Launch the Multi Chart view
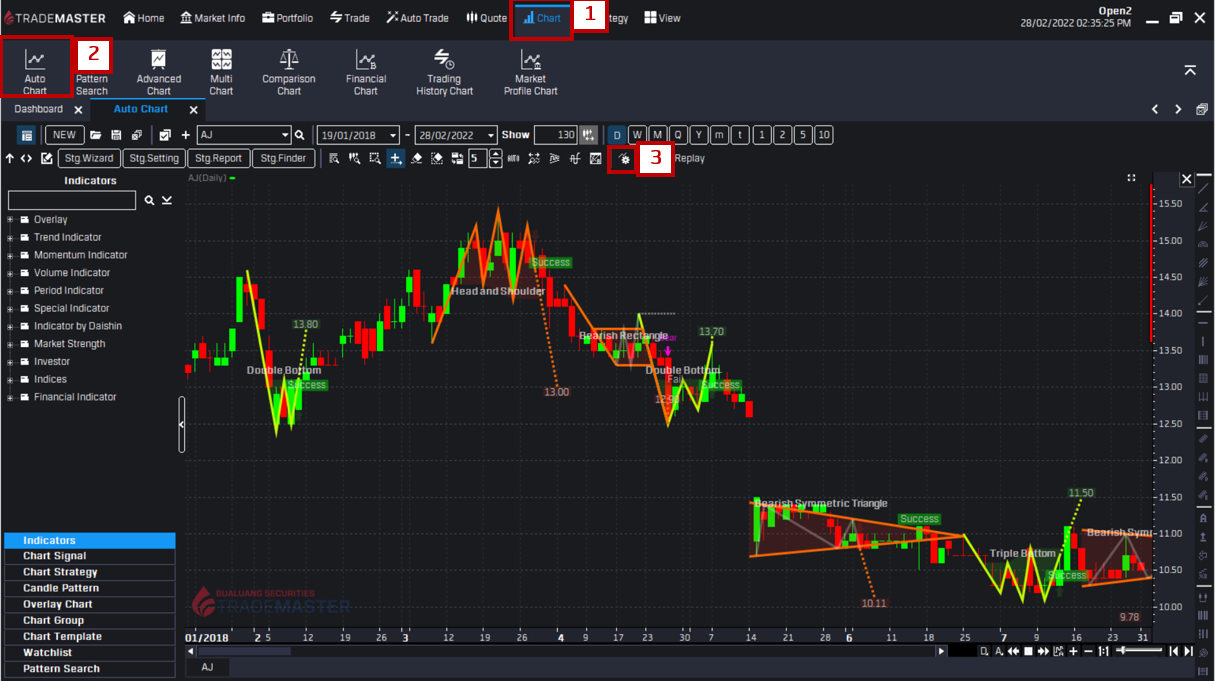 (x=221, y=70)
